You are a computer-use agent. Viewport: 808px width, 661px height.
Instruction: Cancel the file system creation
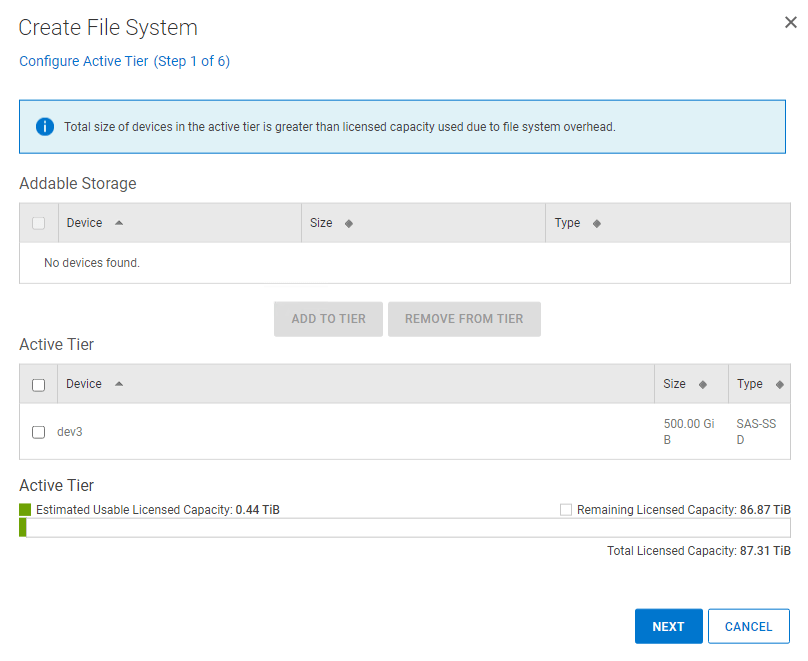(748, 626)
